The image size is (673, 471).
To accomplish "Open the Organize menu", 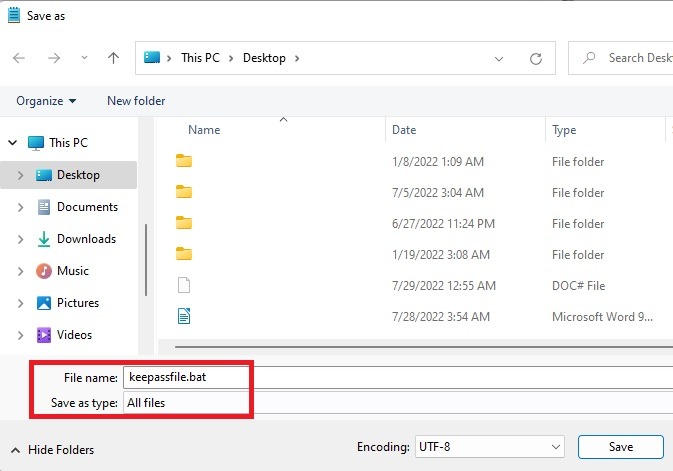I will (x=46, y=101).
